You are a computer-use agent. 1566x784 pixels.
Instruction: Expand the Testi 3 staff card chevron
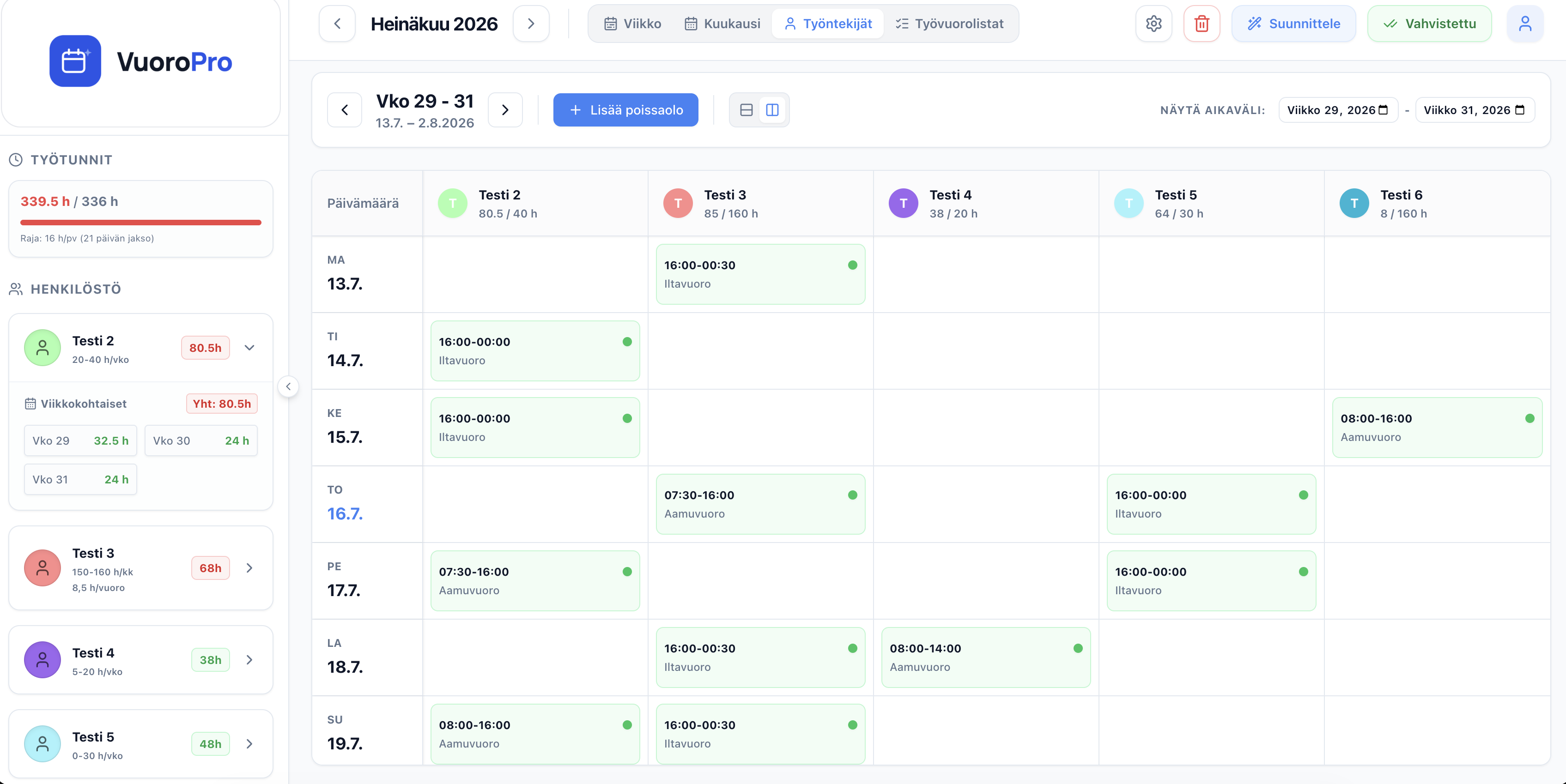pos(249,567)
